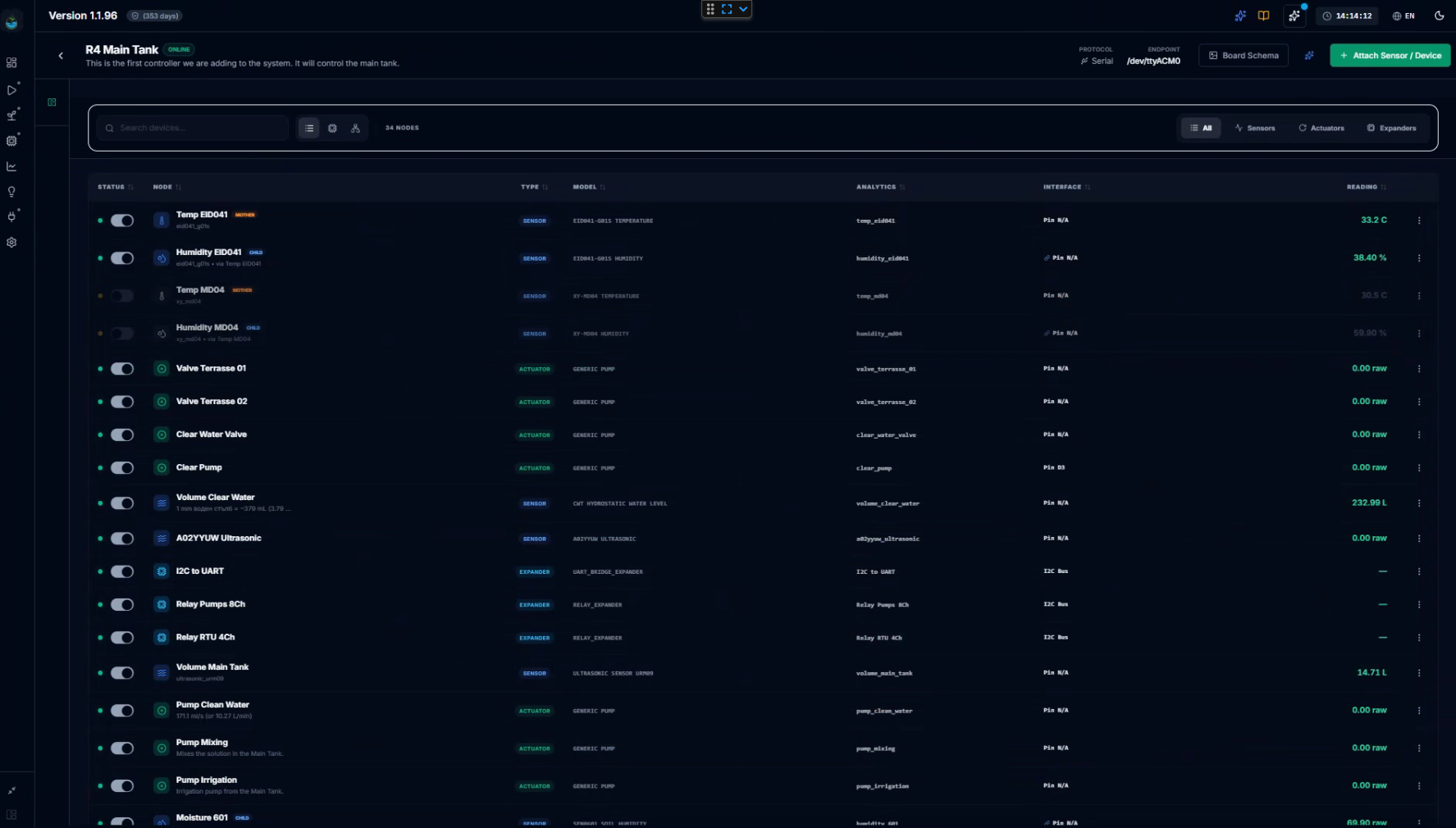
Task: Open the dashboard grid icon in left sidebar
Action: 11,63
